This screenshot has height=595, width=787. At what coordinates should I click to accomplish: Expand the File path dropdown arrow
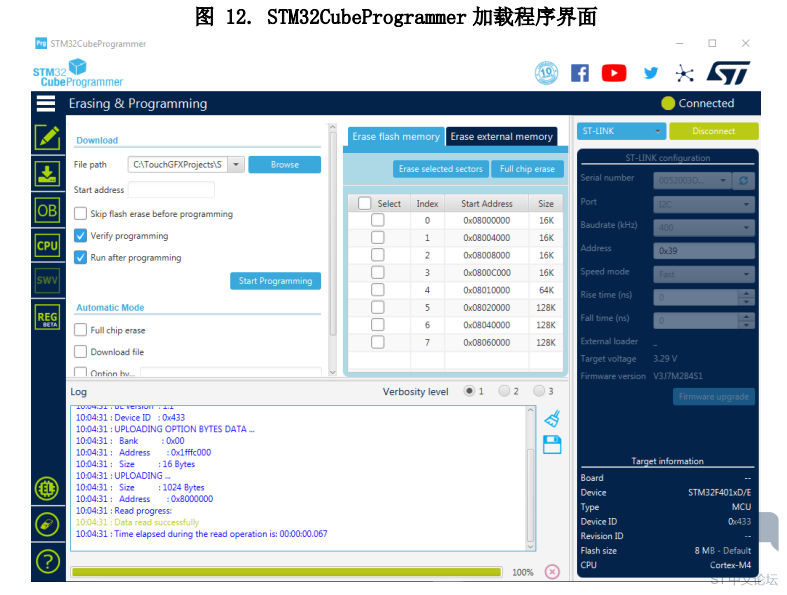click(x=235, y=165)
